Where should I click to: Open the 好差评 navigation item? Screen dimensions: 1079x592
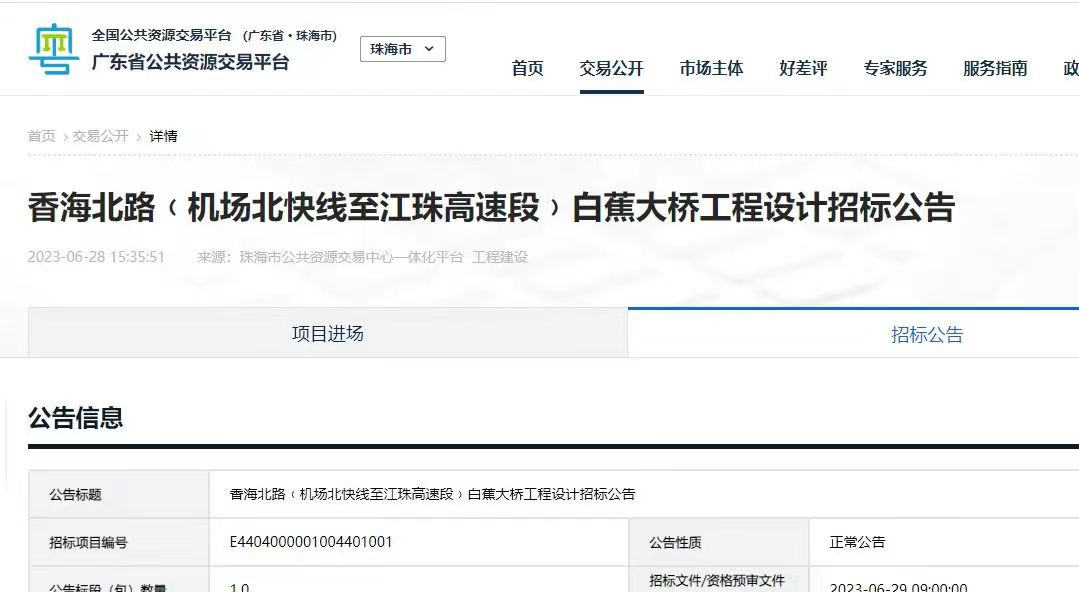coord(803,69)
